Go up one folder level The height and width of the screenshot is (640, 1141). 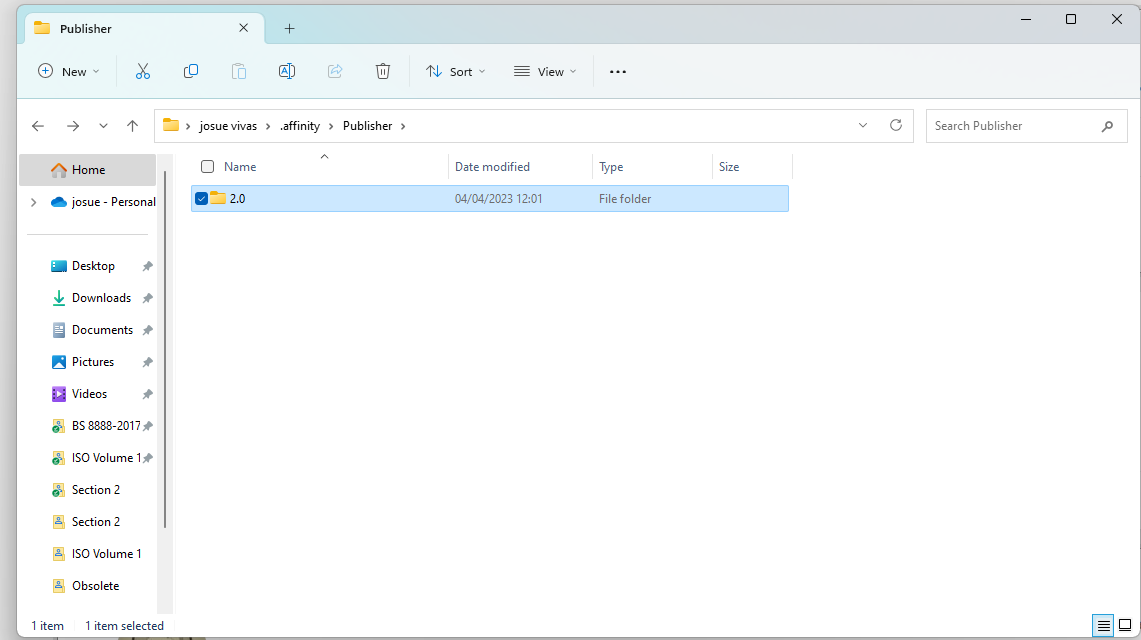click(132, 126)
